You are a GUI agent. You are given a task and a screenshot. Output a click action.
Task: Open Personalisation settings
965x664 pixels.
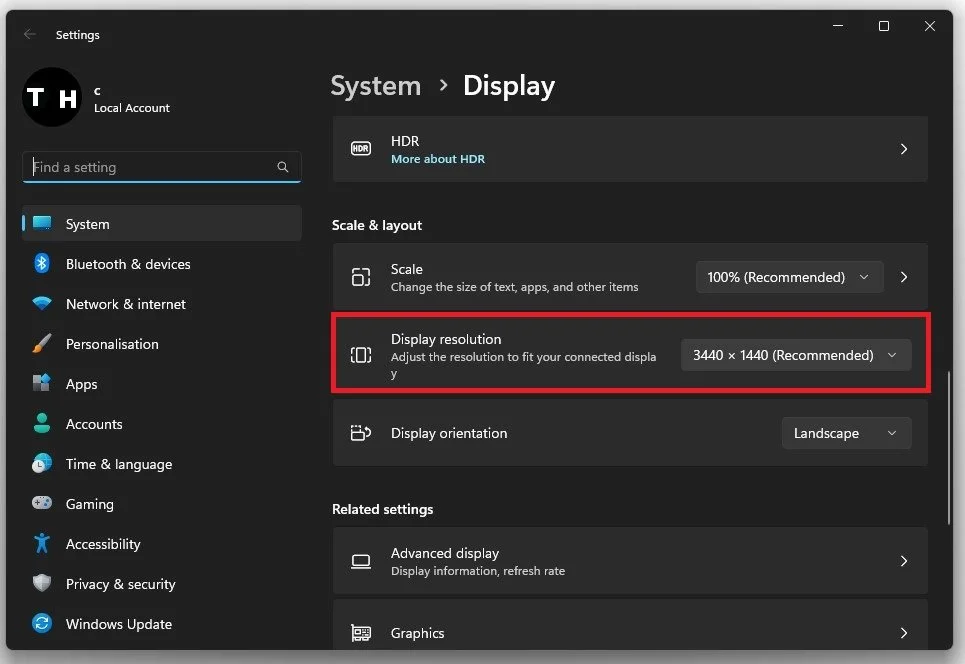(x=162, y=343)
